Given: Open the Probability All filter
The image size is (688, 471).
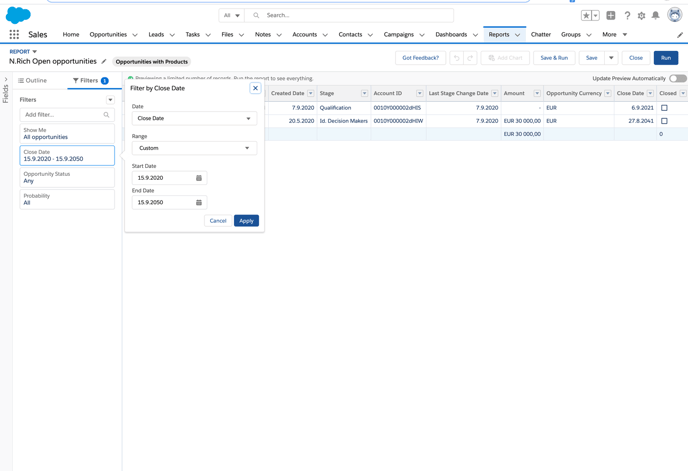Looking at the screenshot, I should (x=67, y=199).
